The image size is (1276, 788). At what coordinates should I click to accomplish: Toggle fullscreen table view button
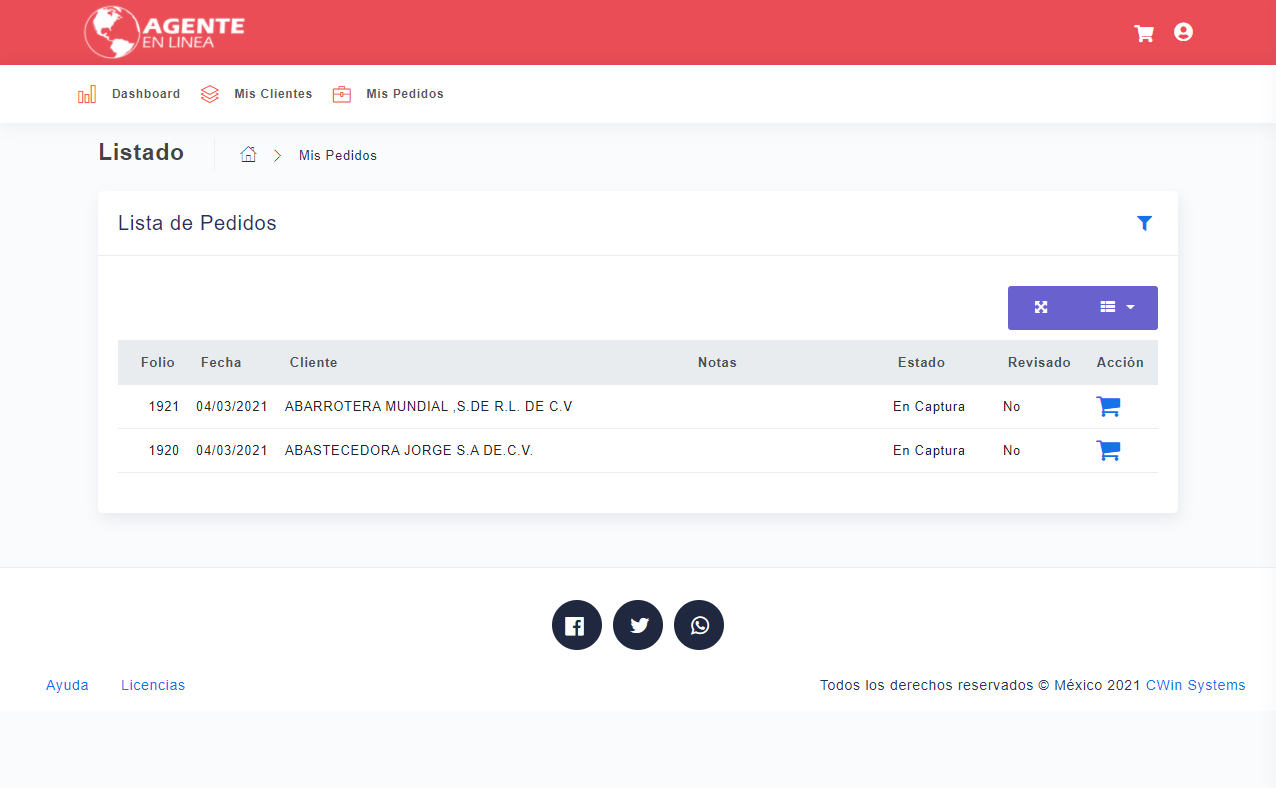pyautogui.click(x=1041, y=307)
